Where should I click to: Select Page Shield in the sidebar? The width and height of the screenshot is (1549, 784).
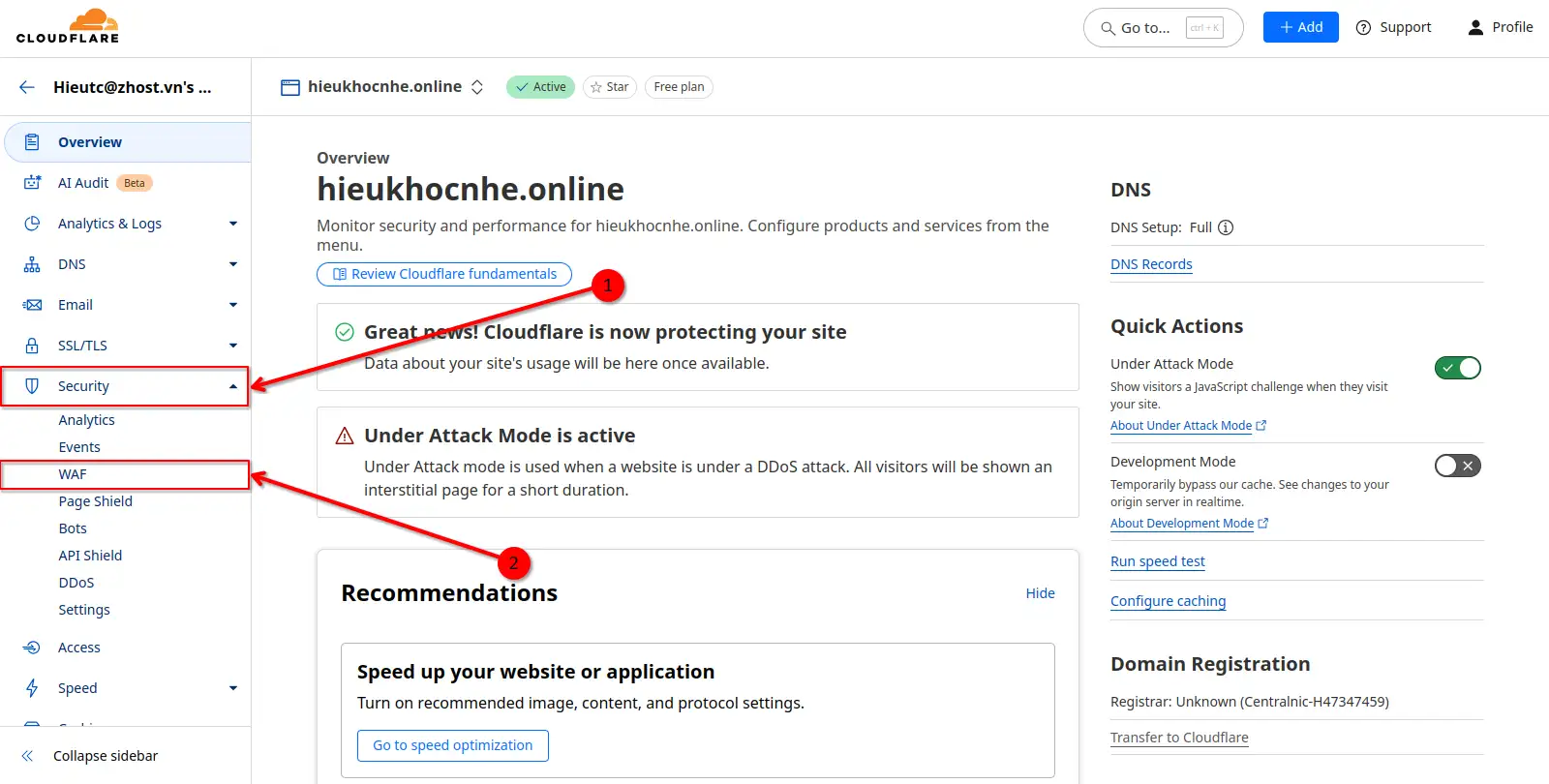tap(95, 501)
